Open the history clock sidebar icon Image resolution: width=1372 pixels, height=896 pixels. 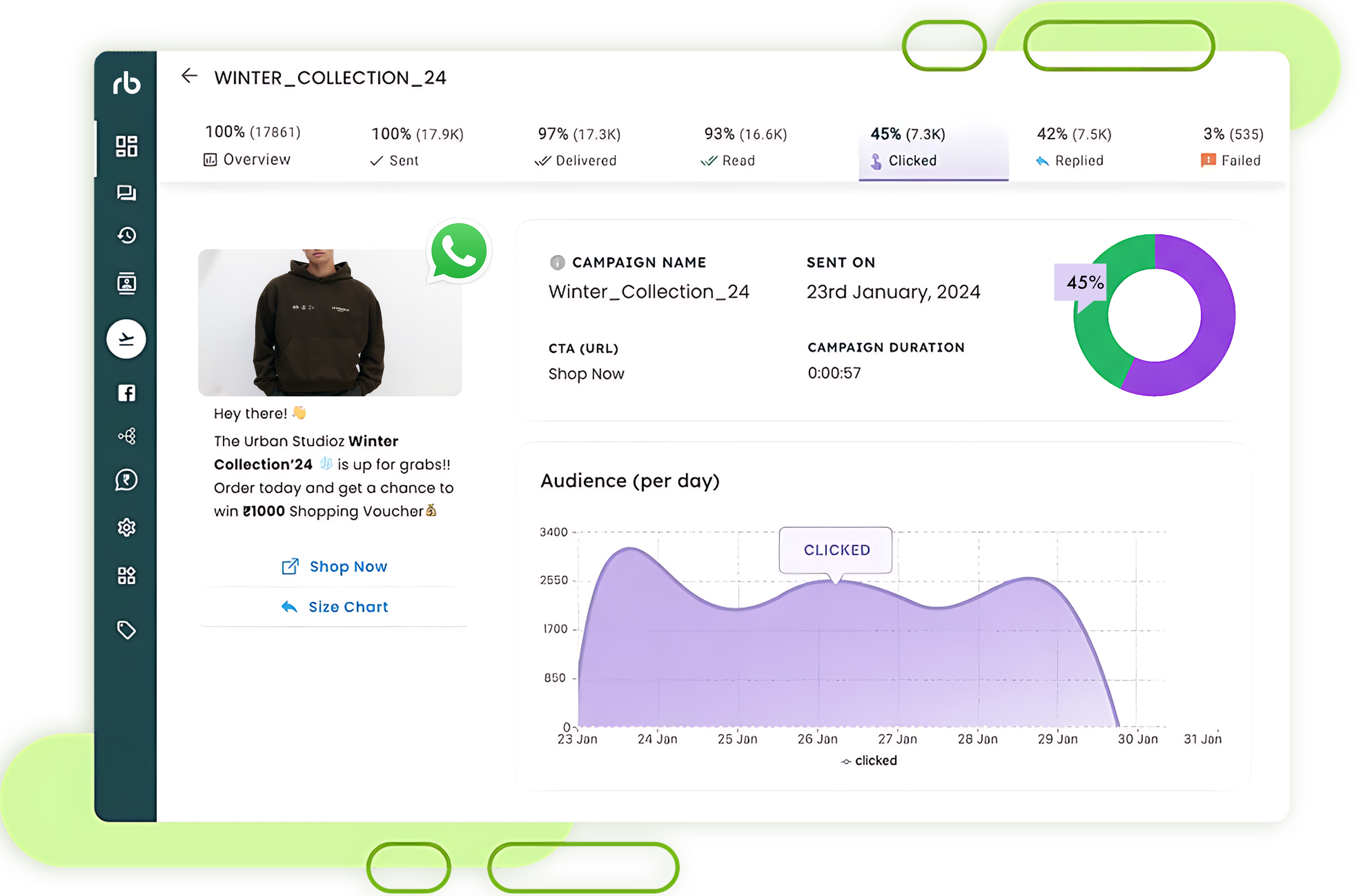(126, 235)
